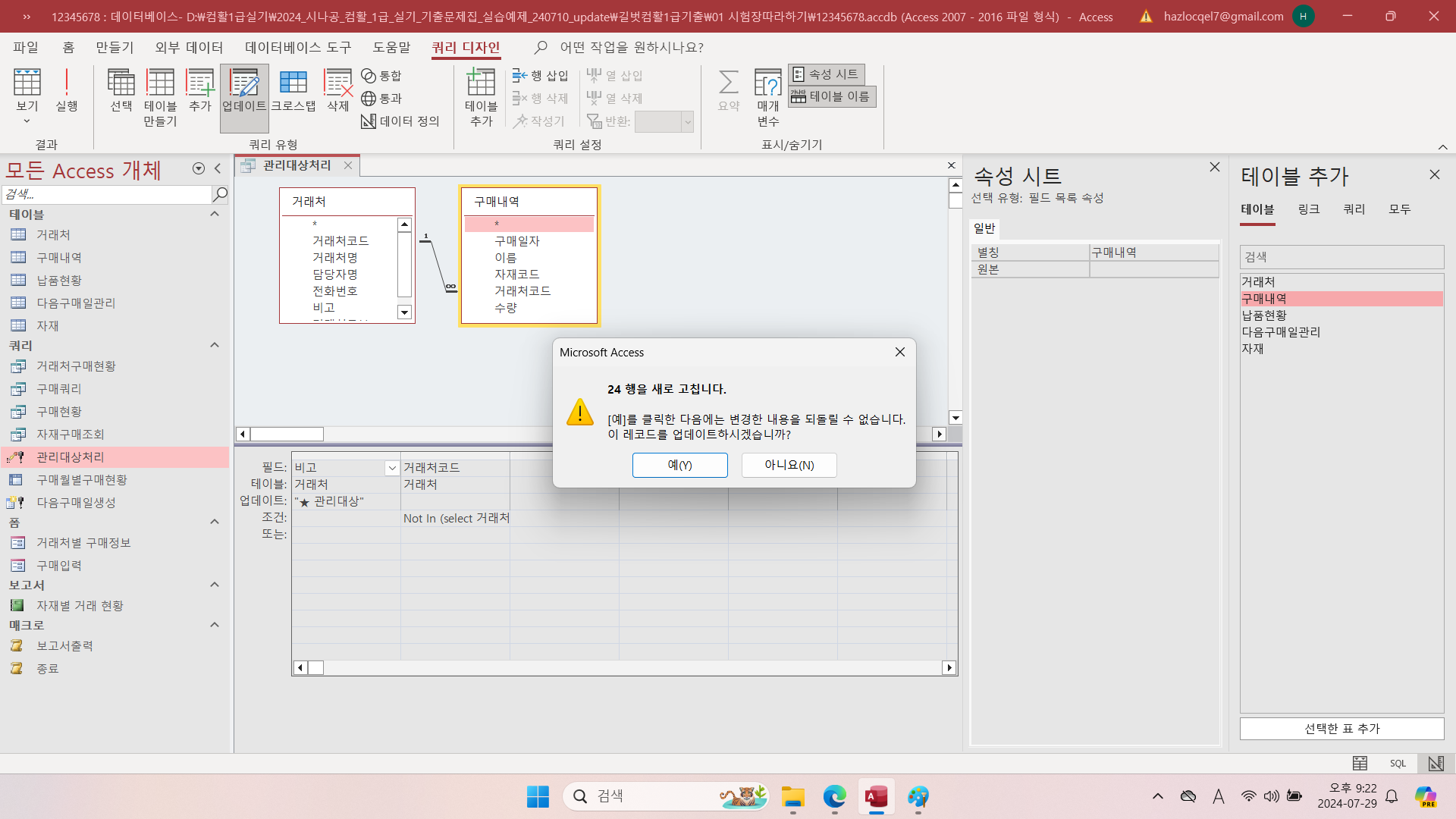The height and width of the screenshot is (819, 1456).
Task: Switch to the 쿼리 tab in Add Tables
Action: pos(1354,209)
